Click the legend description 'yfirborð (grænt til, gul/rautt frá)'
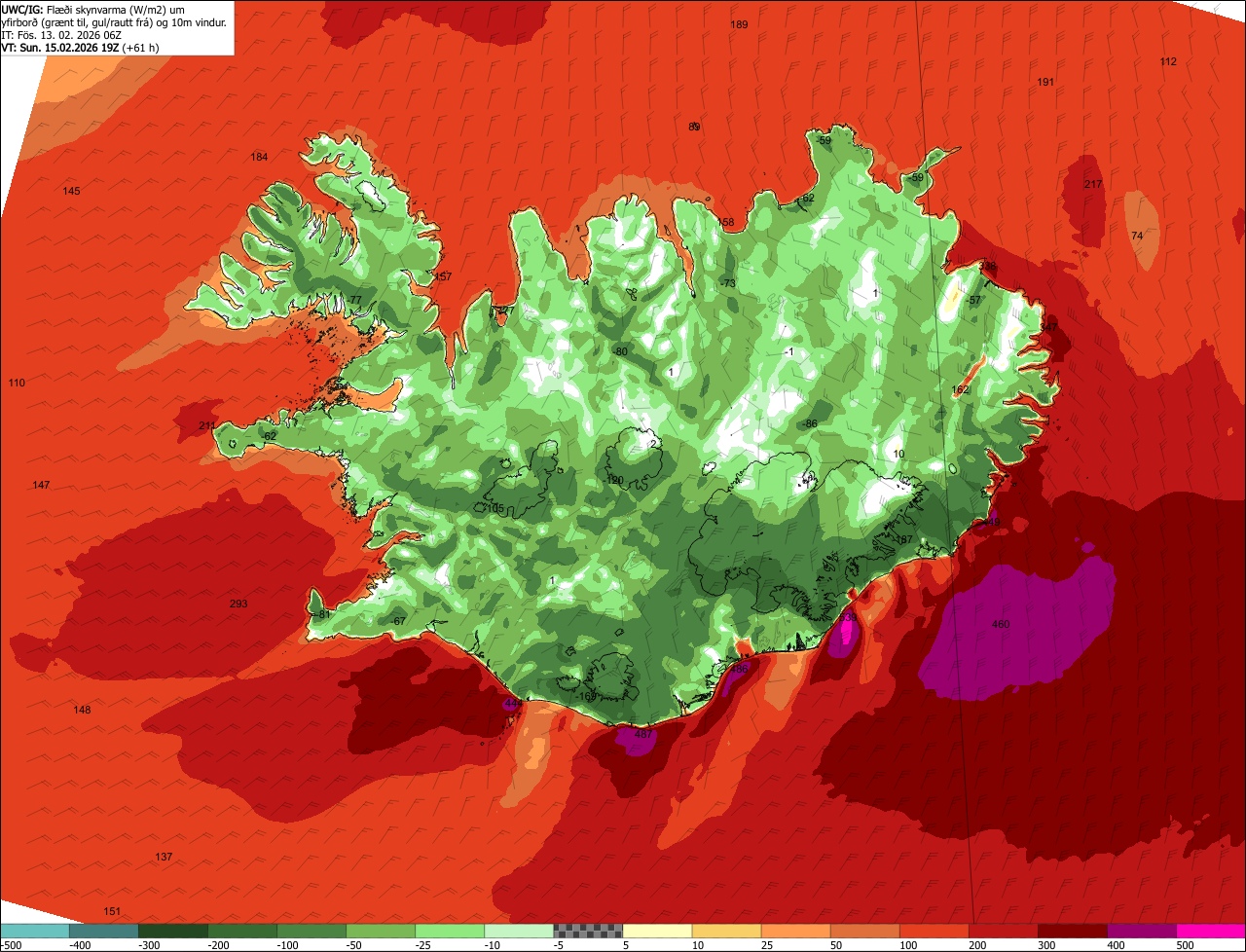The width and height of the screenshot is (1246, 952). (x=84, y=21)
